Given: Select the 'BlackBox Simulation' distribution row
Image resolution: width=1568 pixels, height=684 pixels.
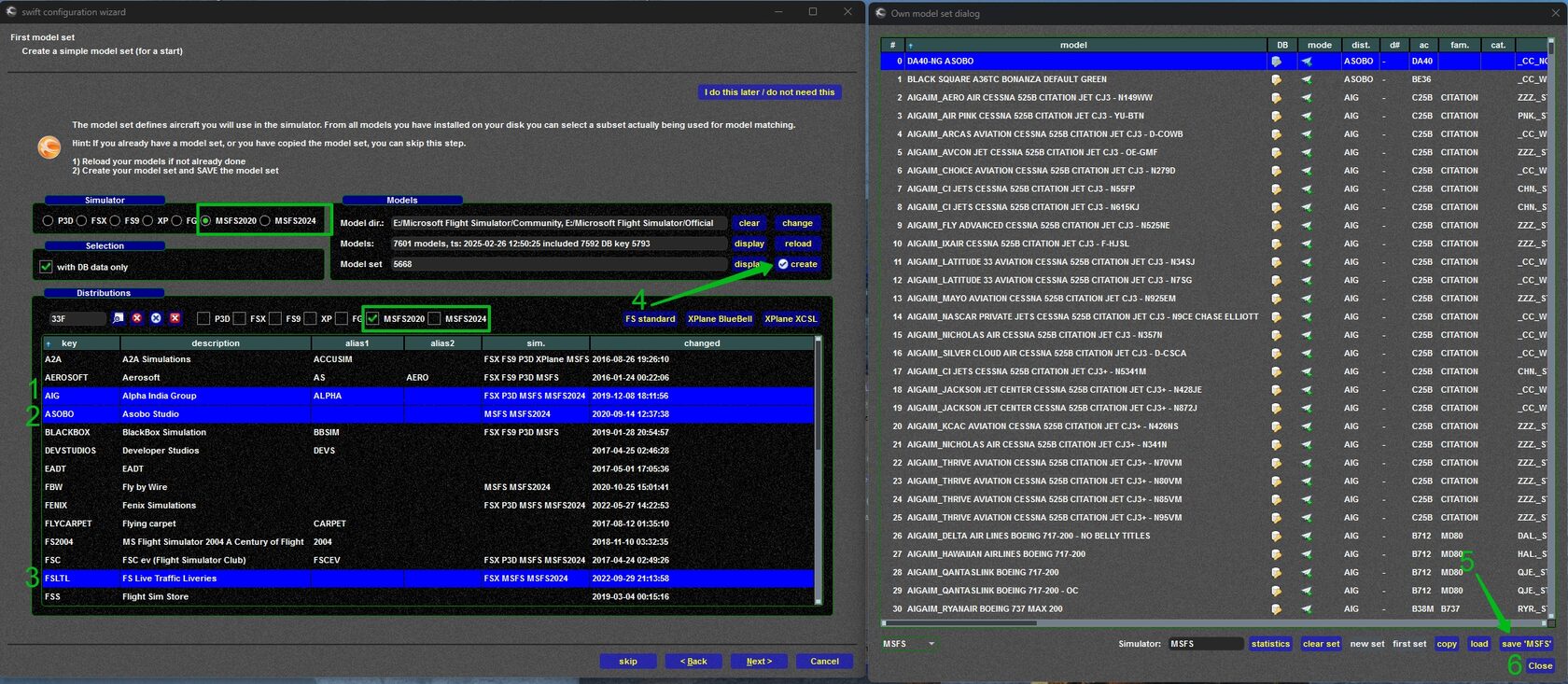Looking at the screenshot, I should click(x=427, y=433).
